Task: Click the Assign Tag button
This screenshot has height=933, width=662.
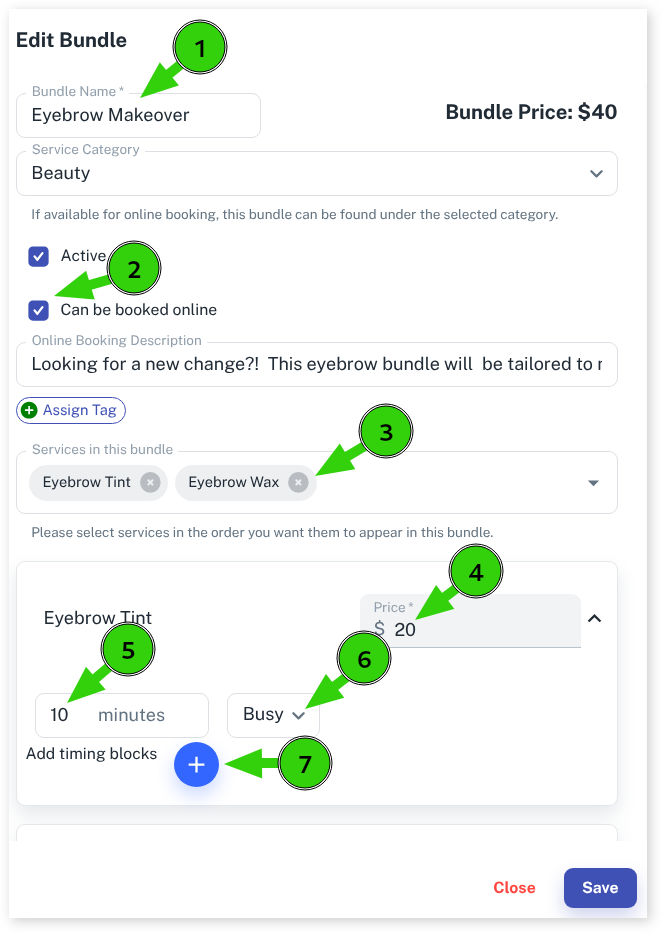Action: 79,410
